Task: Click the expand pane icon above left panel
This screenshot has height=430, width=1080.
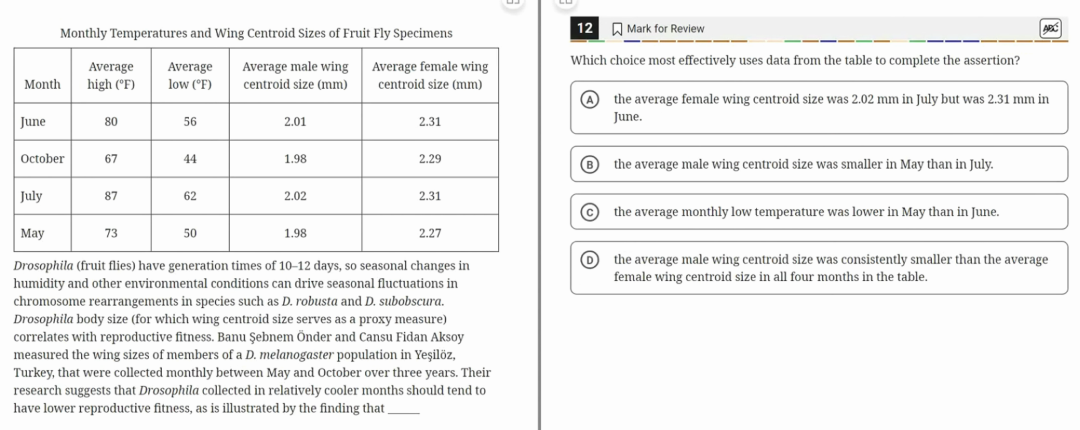Action: point(512,1)
